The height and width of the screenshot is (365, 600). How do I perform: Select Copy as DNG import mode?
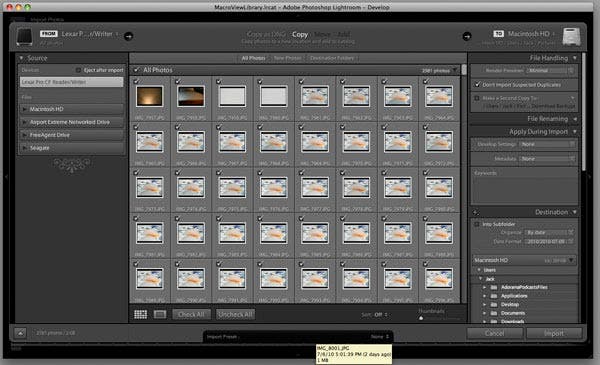266,34
